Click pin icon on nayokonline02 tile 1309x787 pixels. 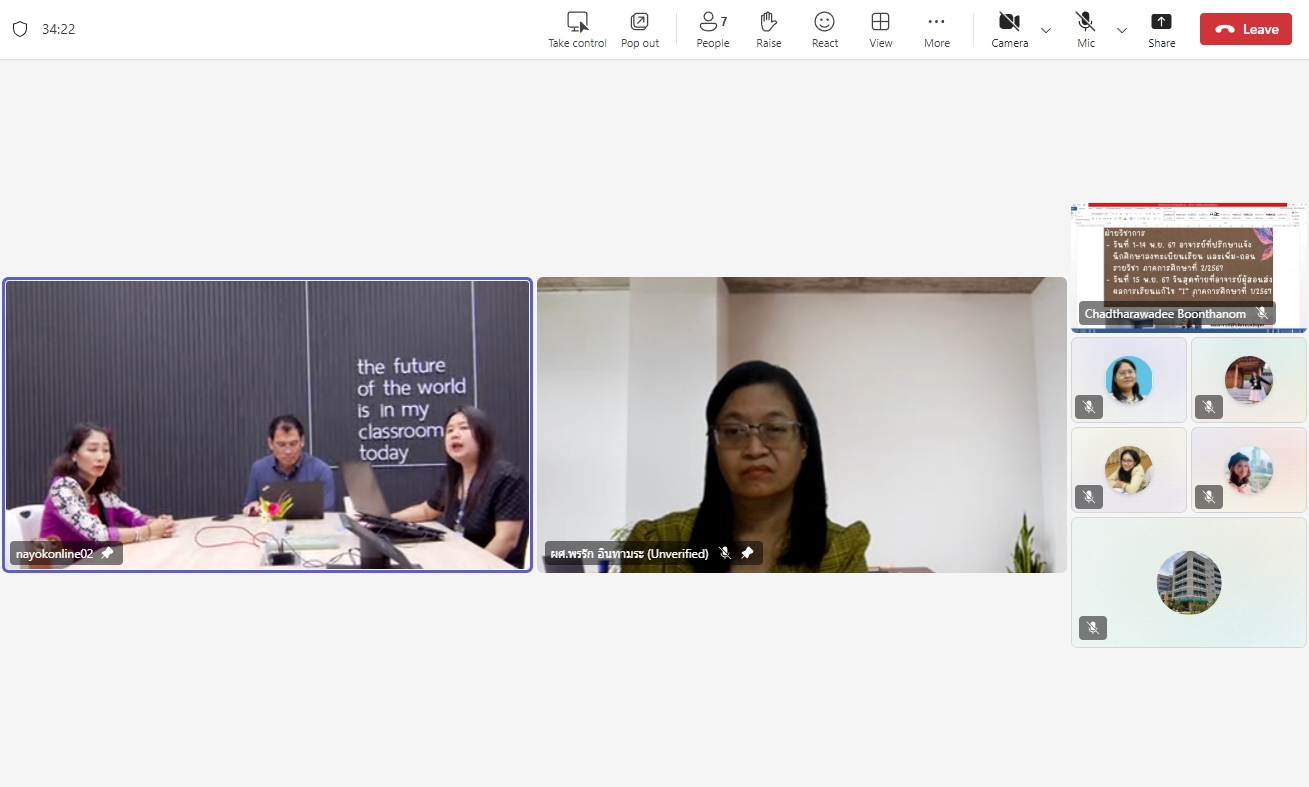click(108, 553)
